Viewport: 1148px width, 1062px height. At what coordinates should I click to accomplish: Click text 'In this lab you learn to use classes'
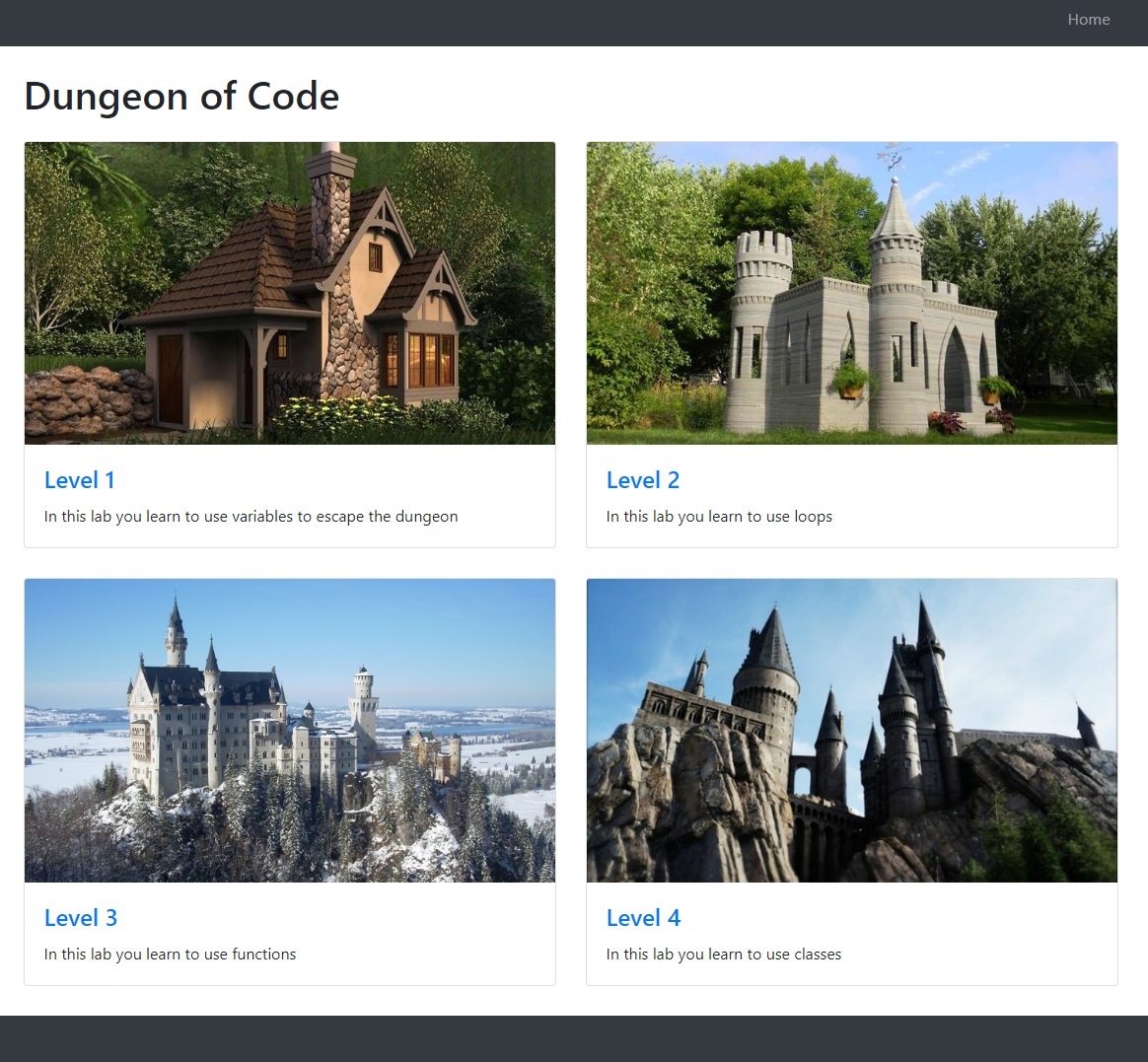[x=723, y=955]
